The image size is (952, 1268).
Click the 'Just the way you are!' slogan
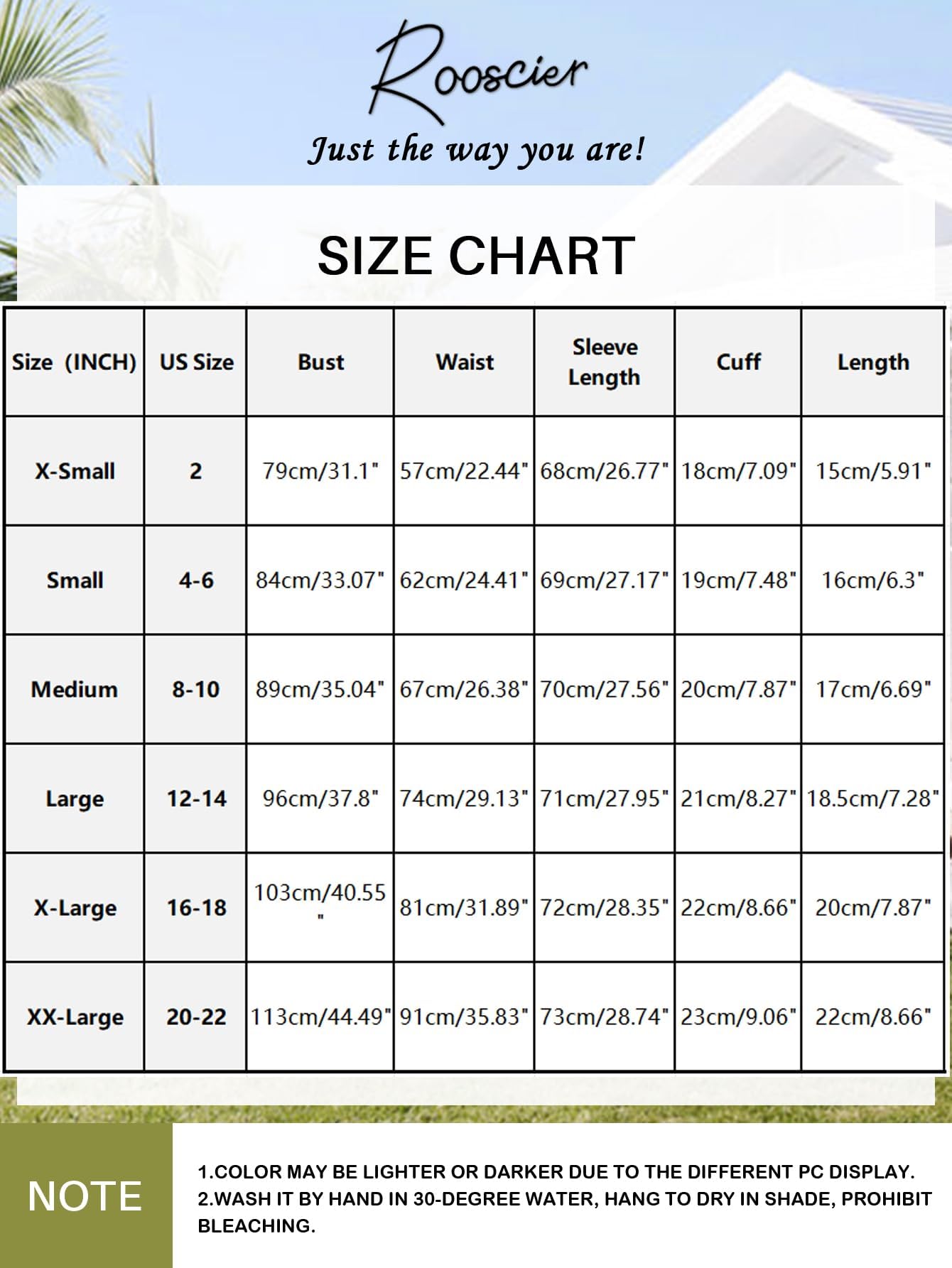(x=476, y=150)
